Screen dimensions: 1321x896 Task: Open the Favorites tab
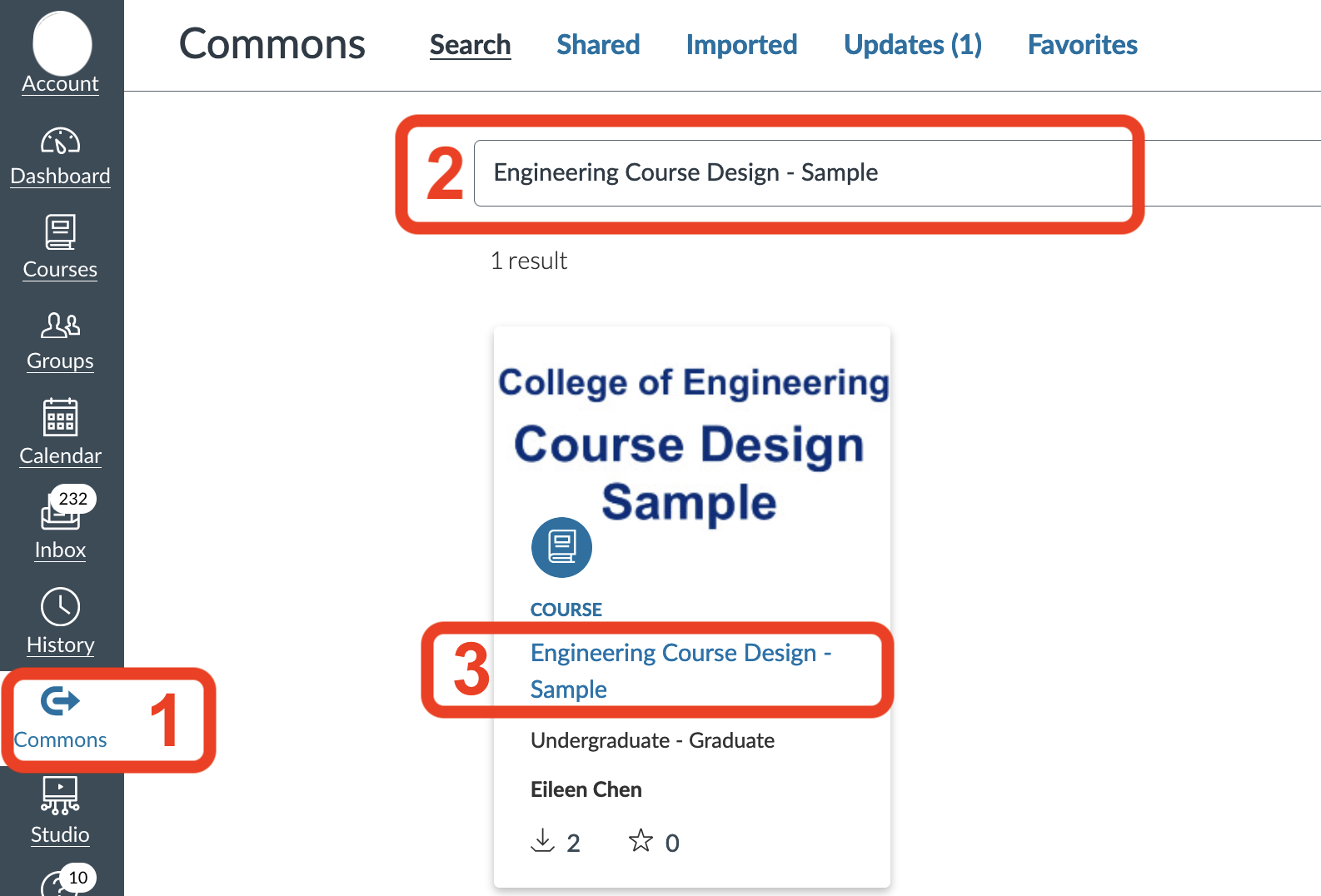click(1082, 45)
